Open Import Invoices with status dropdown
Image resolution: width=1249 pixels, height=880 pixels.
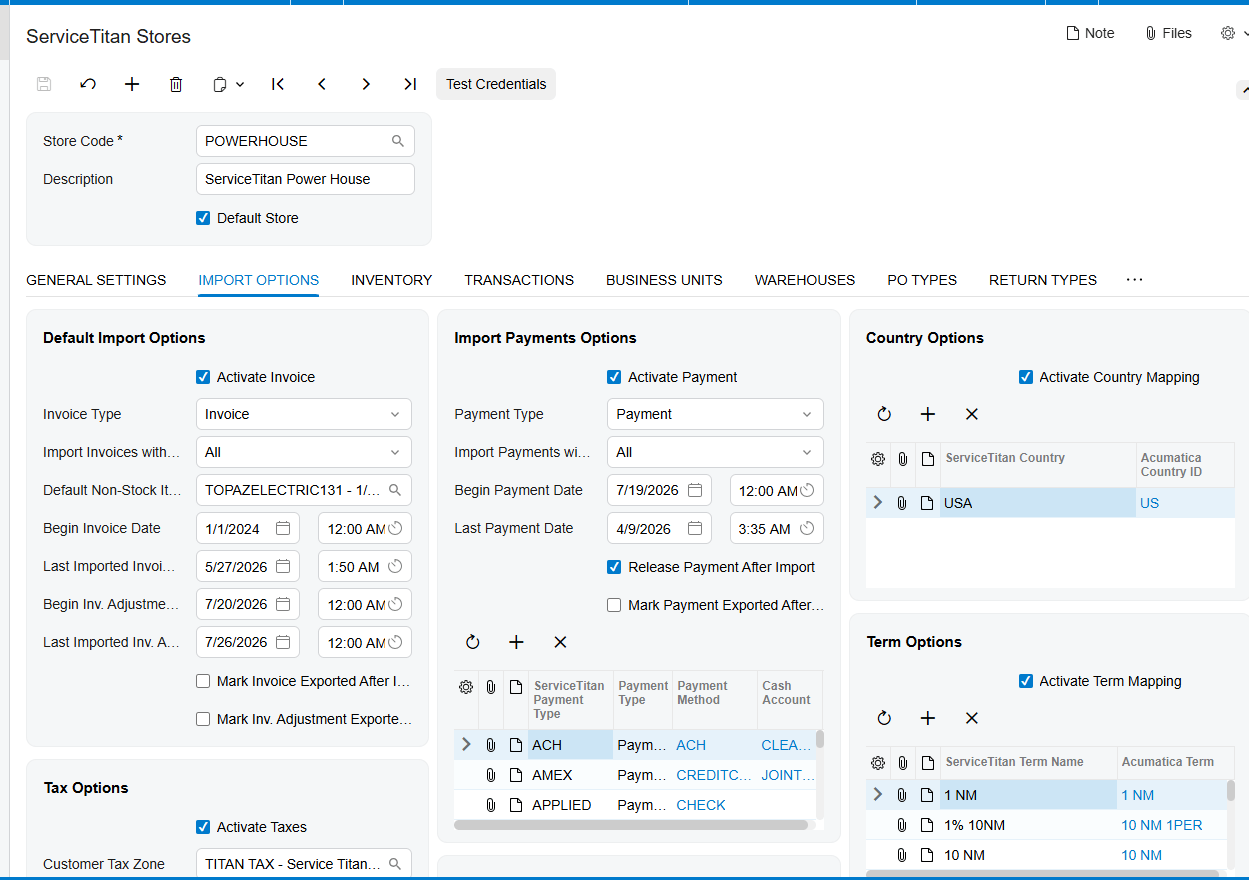pos(304,452)
